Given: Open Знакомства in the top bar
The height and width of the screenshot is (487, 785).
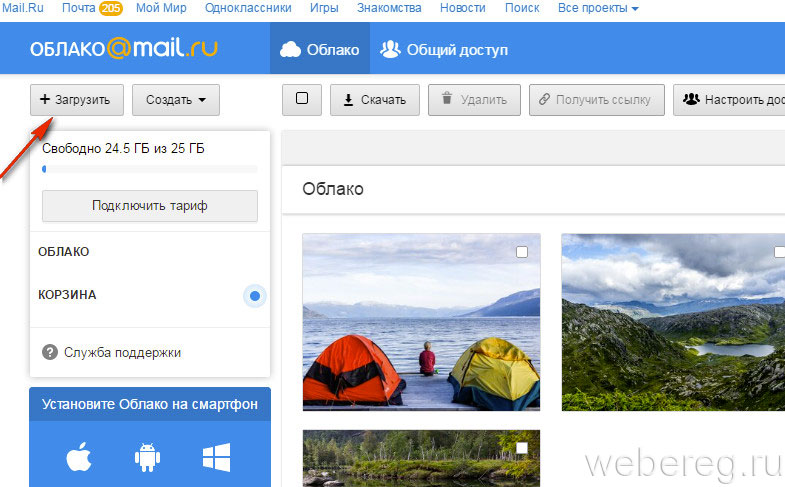Looking at the screenshot, I should pos(389,8).
